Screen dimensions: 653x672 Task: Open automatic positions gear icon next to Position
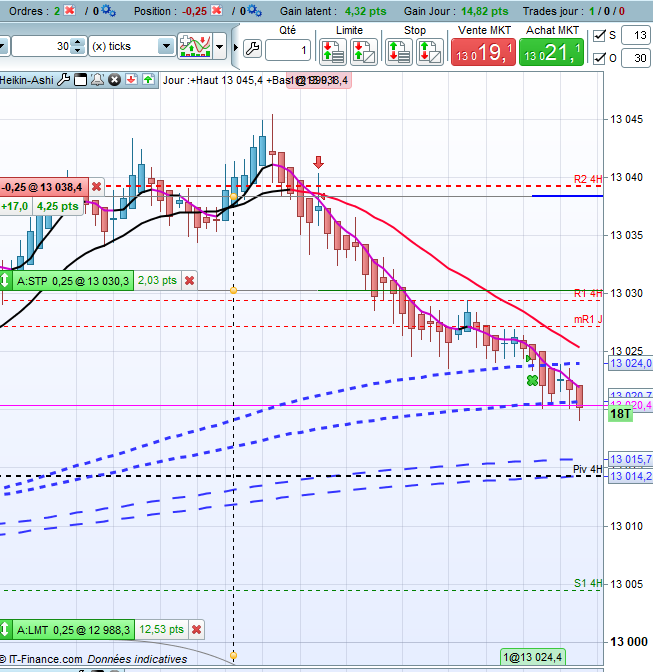click(x=255, y=10)
